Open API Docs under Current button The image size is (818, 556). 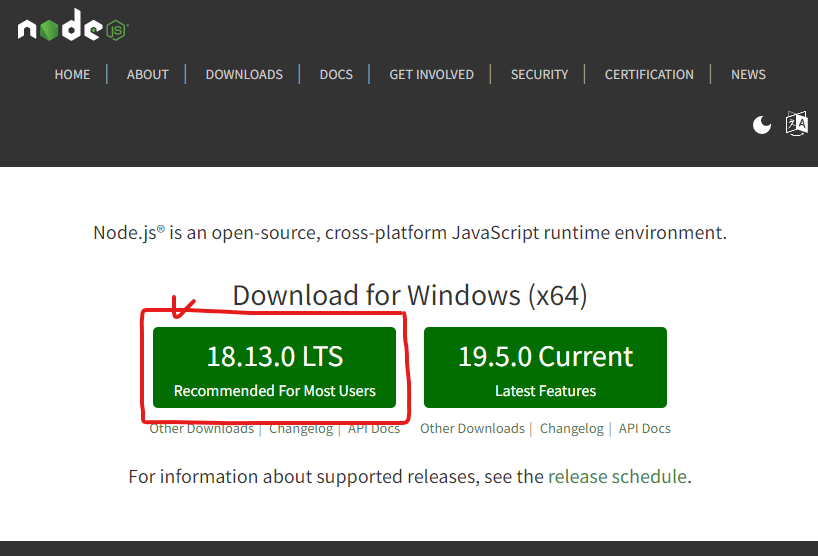645,429
